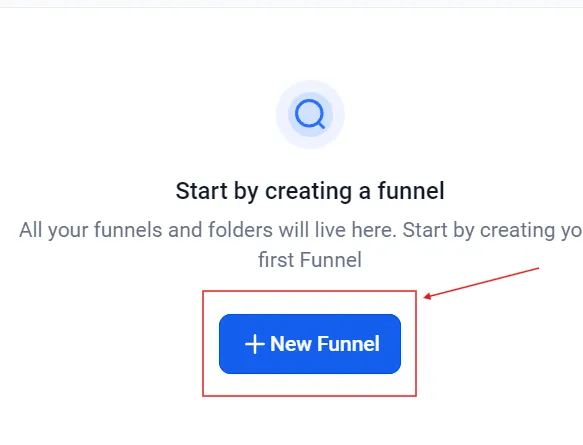Click the top edge of the red highlight box
Viewport: 583px width, 445px height.
click(x=309, y=291)
